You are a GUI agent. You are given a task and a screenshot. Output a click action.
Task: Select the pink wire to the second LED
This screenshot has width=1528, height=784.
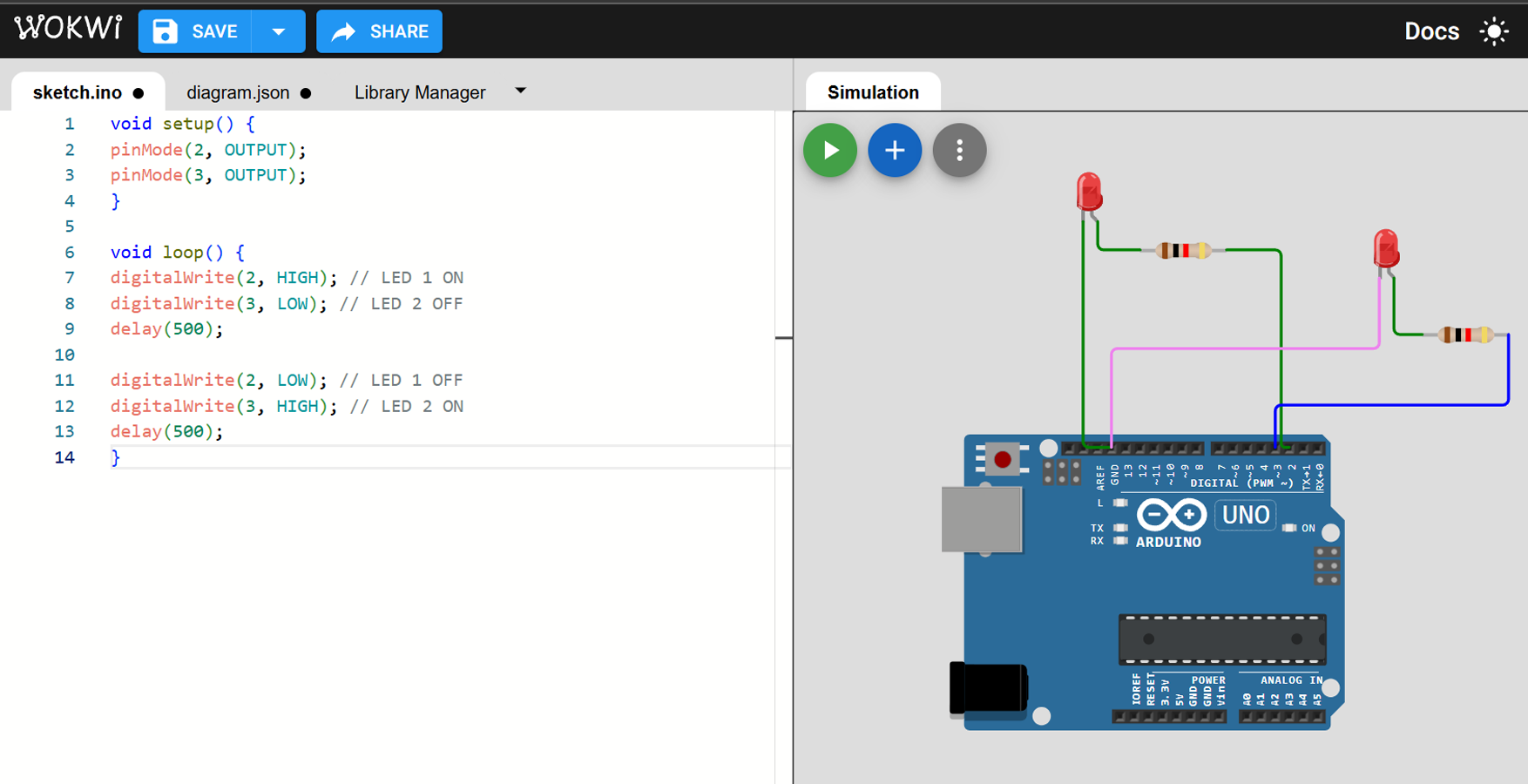click(1244, 348)
